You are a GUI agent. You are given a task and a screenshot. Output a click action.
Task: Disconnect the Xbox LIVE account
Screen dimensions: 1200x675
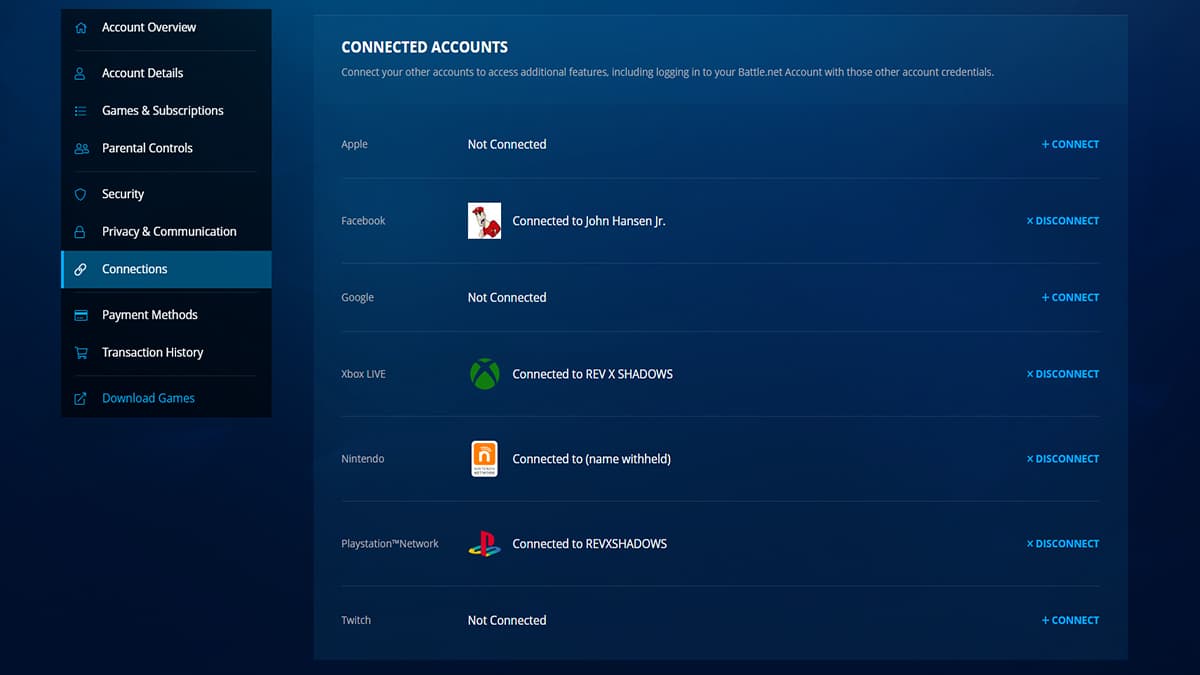tap(1062, 374)
